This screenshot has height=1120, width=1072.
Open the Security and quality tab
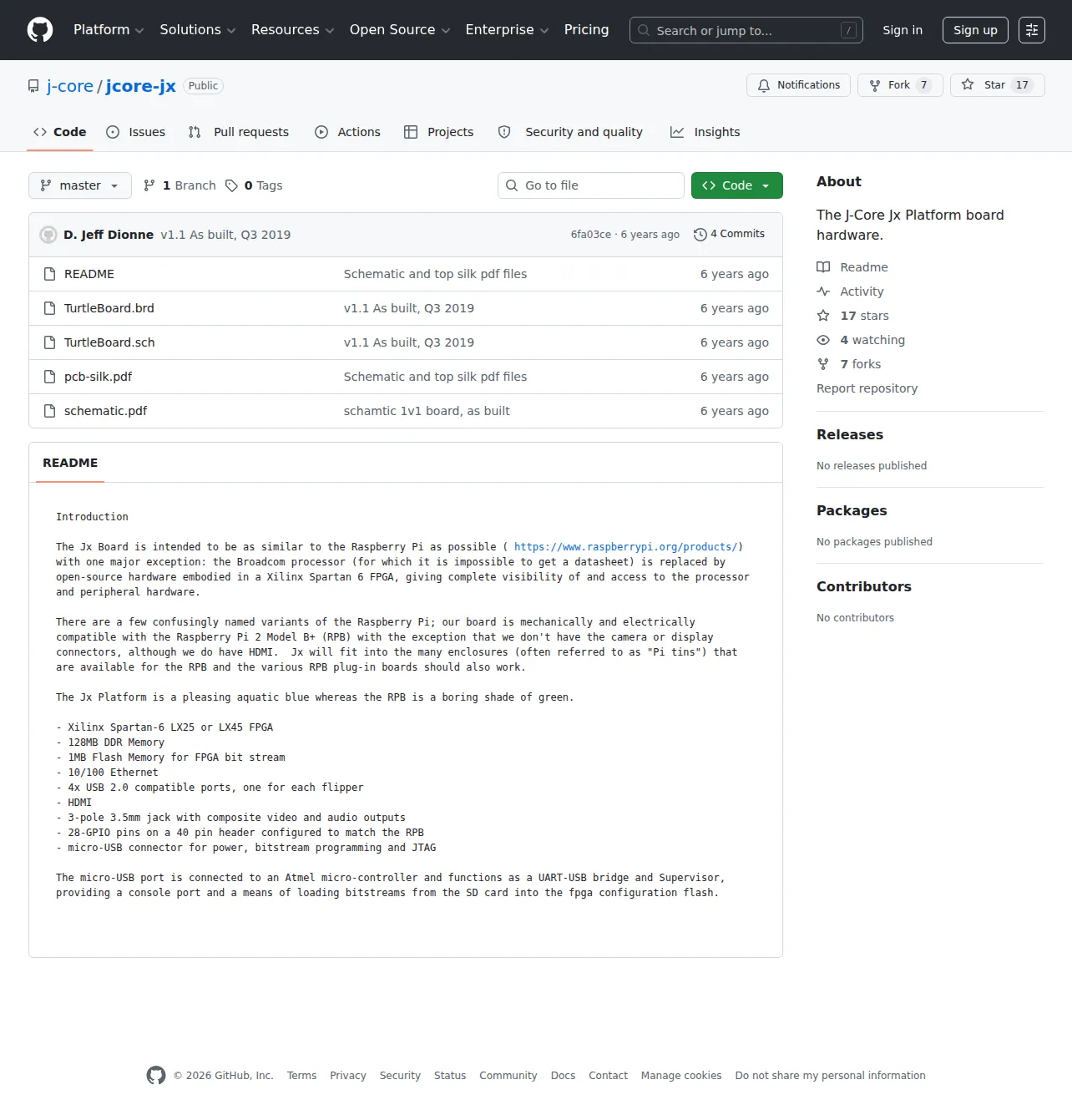(x=571, y=132)
